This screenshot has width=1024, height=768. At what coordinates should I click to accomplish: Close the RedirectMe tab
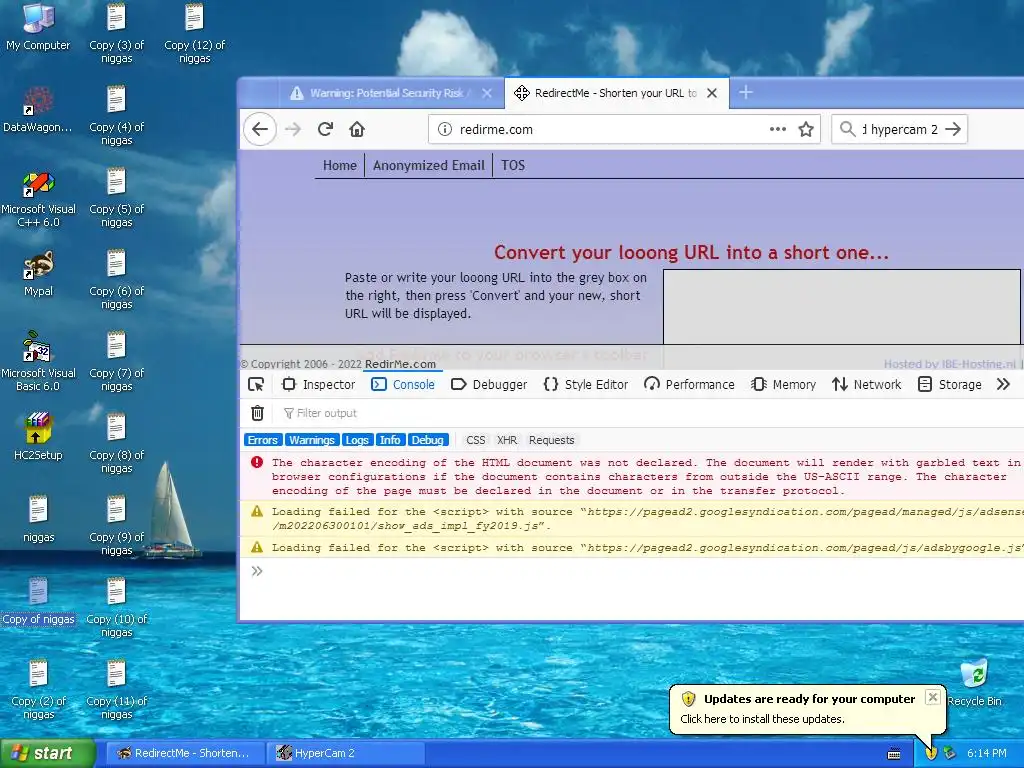[712, 93]
